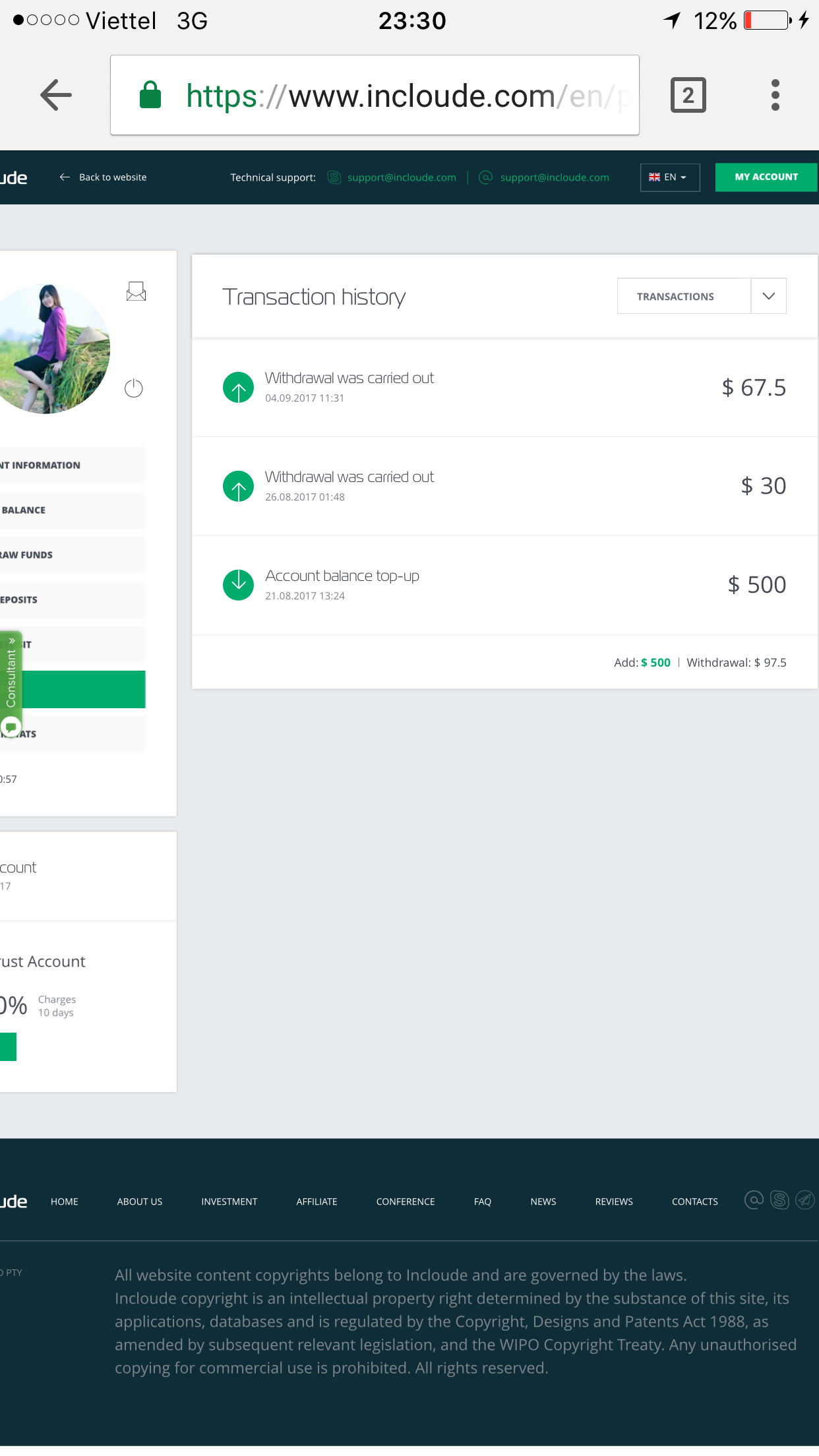Click the footer email icon
819x1456 pixels.
point(754,1200)
